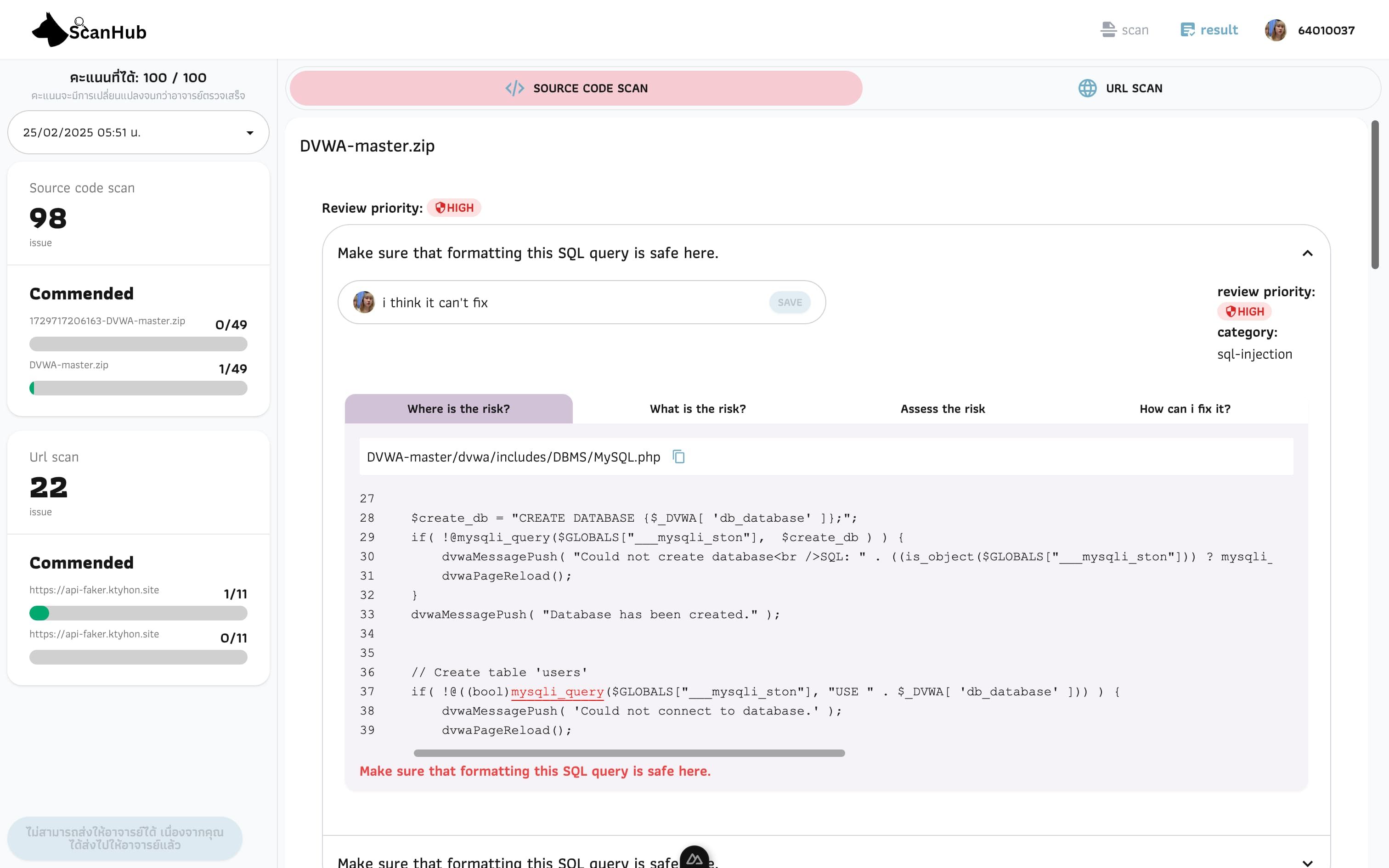Click the comment author avatar
Image resolution: width=1389 pixels, height=868 pixels.
(364, 303)
